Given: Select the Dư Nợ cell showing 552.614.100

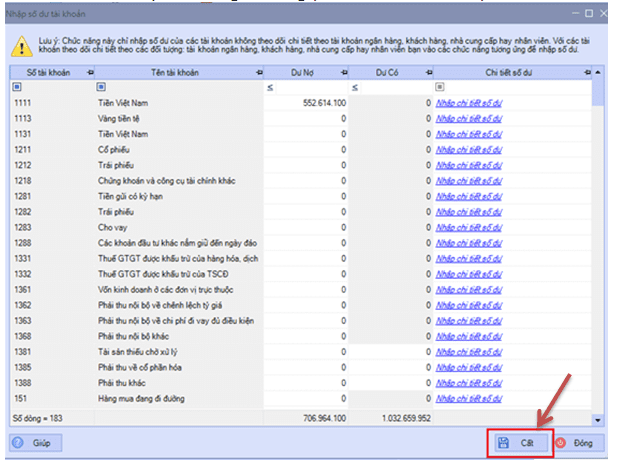Looking at the screenshot, I should [313, 103].
